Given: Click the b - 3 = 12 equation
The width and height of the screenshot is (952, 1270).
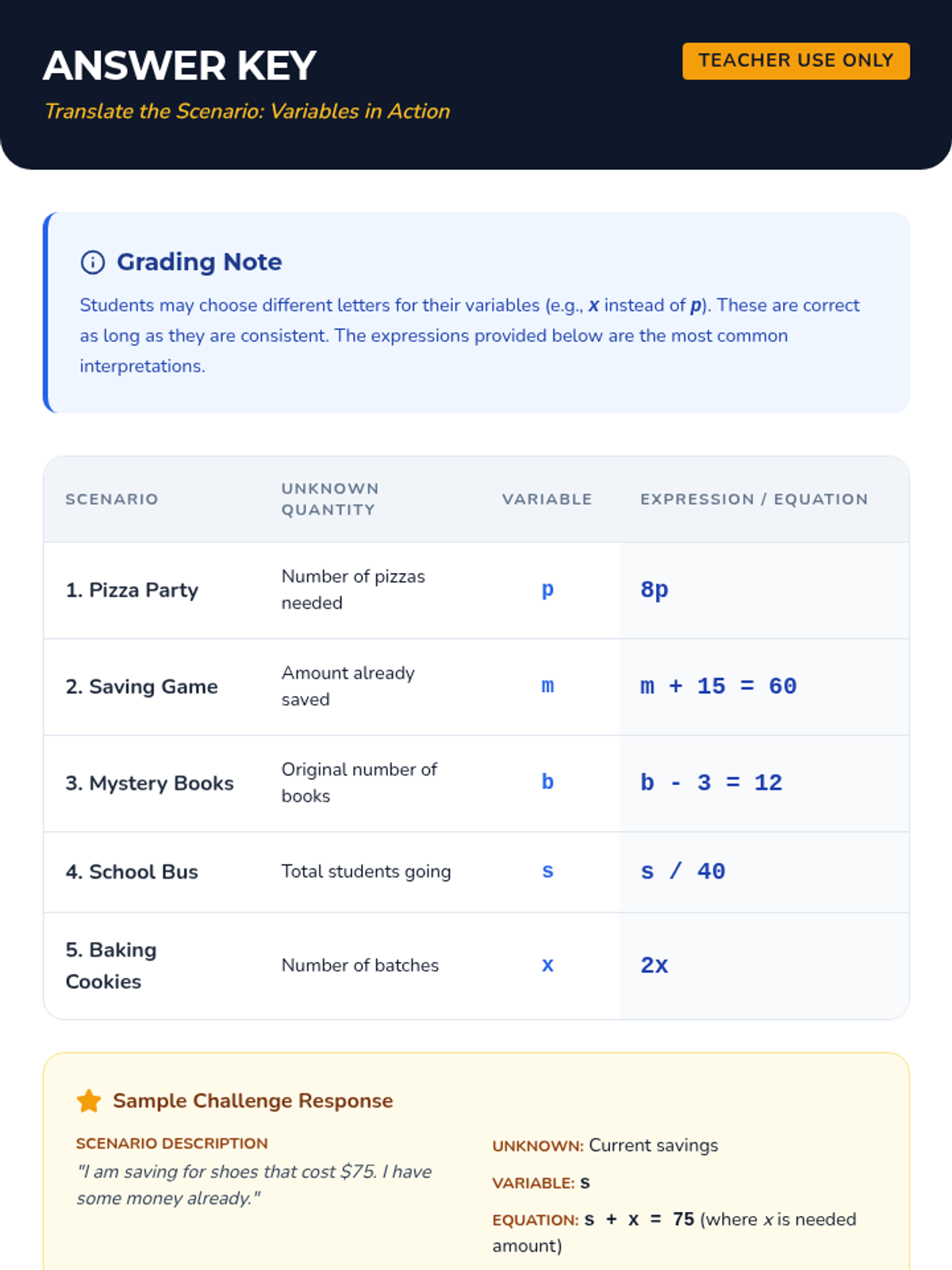Looking at the screenshot, I should 712,783.
